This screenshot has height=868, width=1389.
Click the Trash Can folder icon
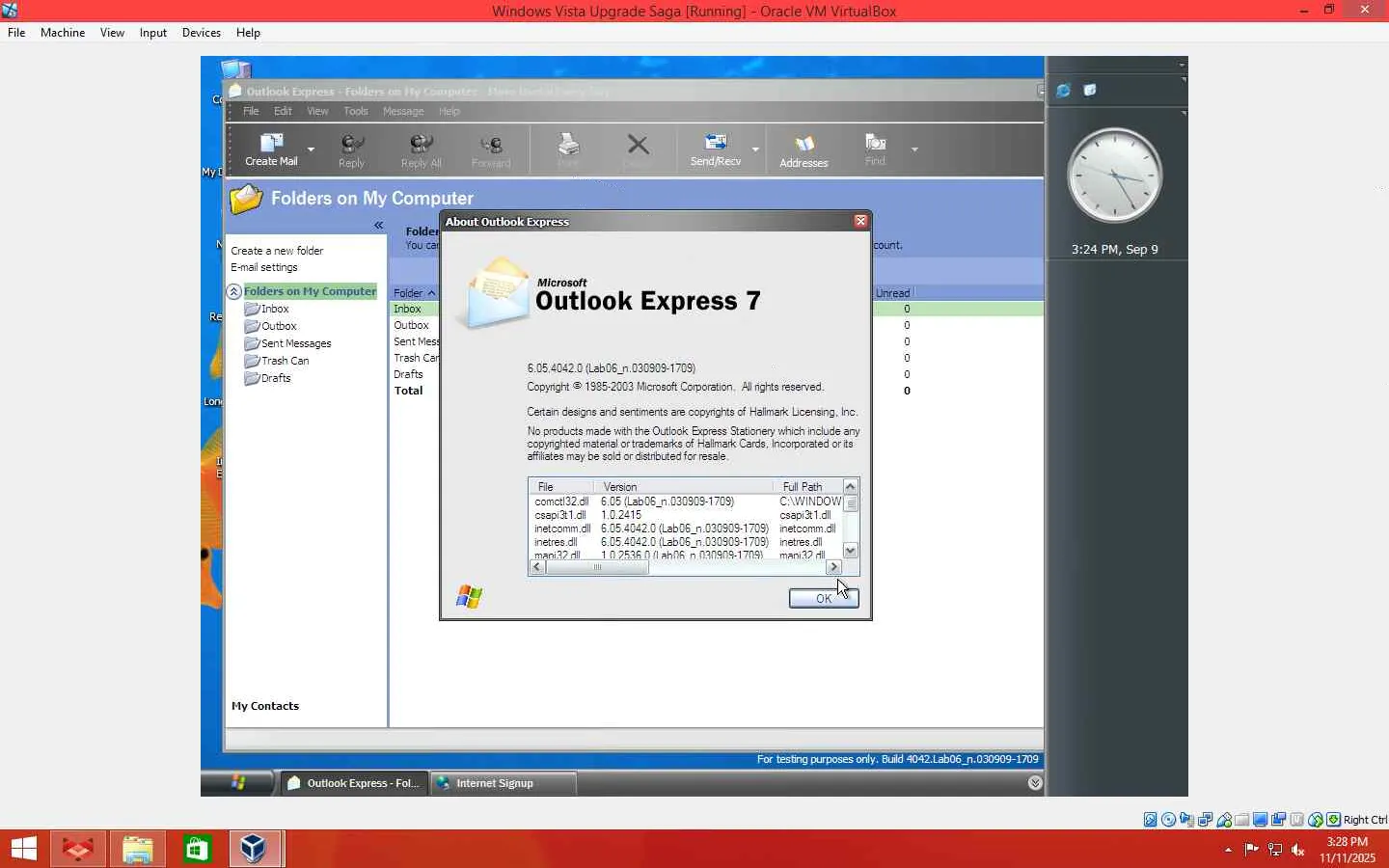click(252, 361)
